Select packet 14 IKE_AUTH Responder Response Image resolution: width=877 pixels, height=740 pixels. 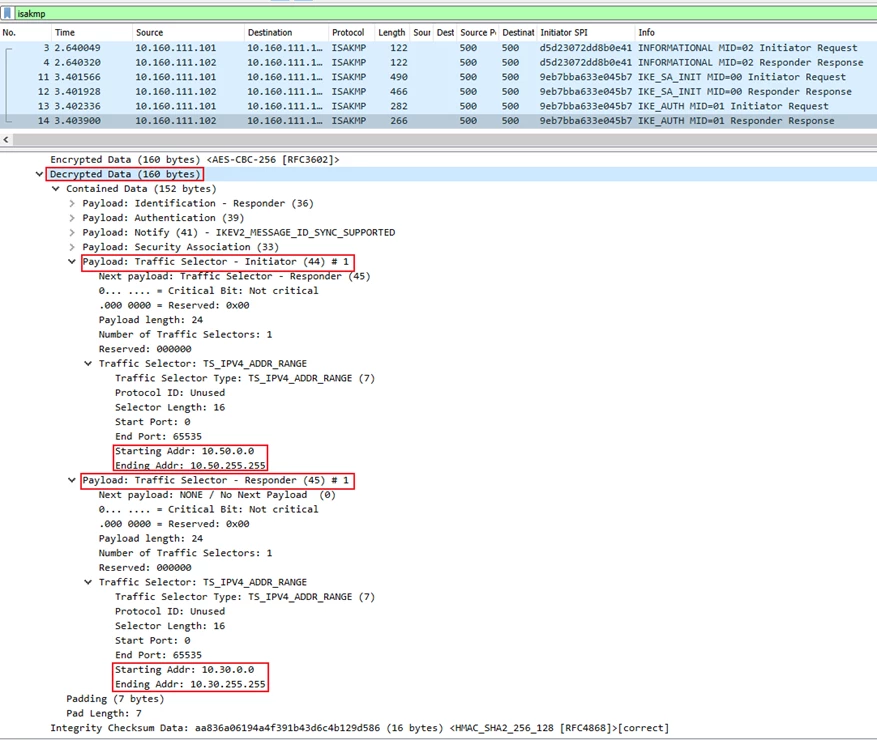point(438,121)
